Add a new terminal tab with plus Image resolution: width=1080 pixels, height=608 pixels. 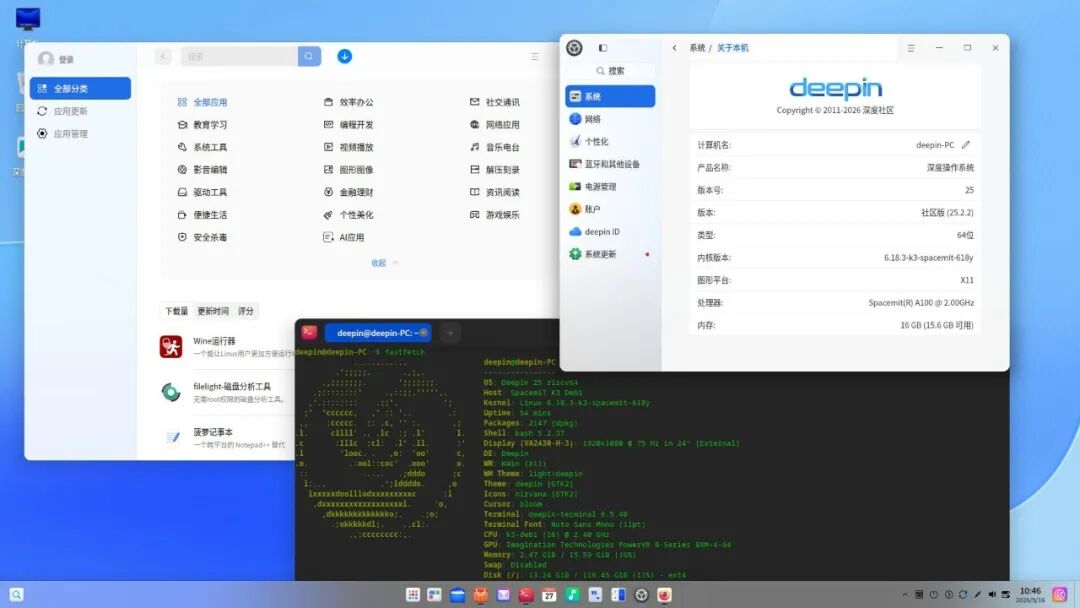pos(450,333)
